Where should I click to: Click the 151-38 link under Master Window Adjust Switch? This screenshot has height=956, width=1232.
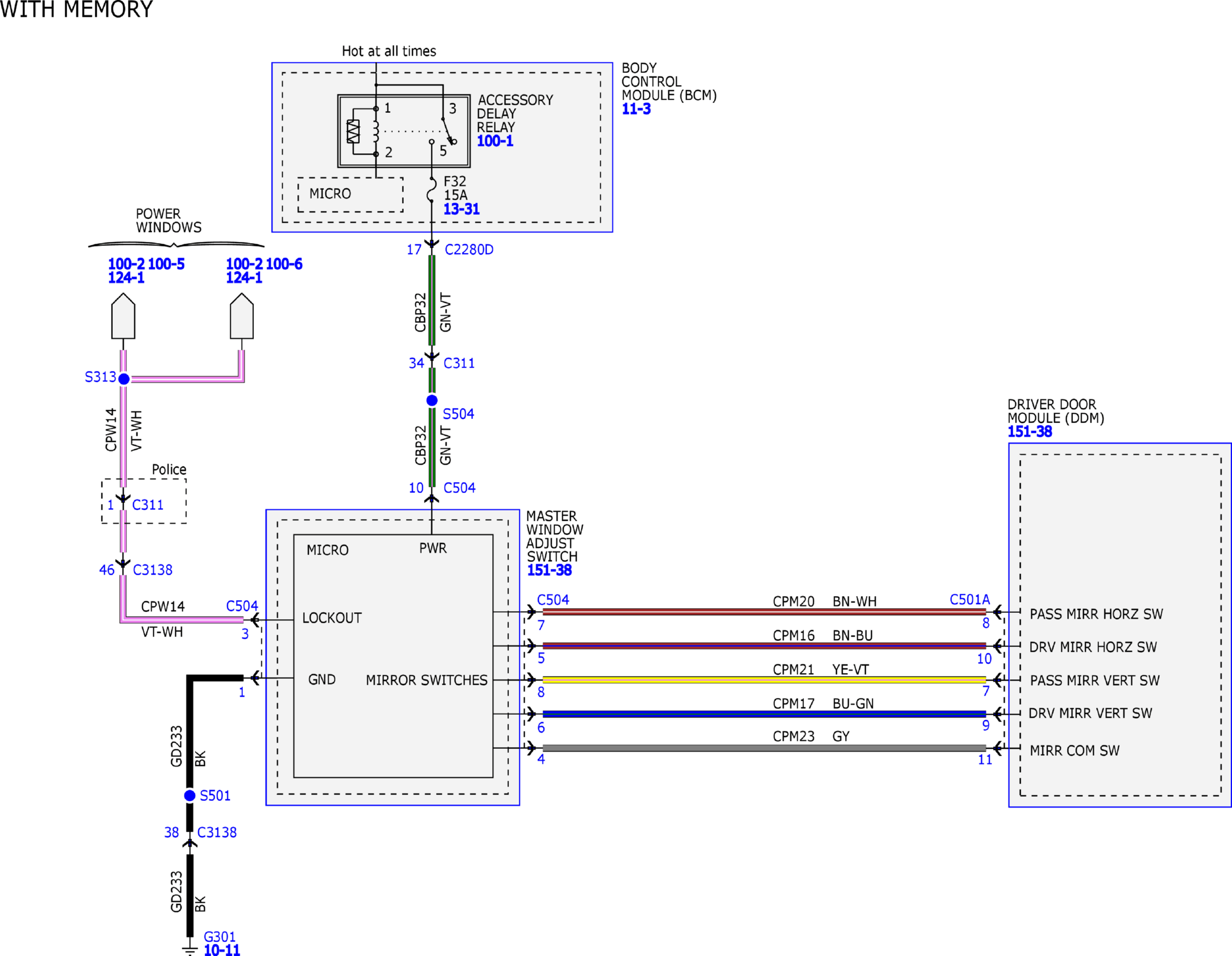549,570
